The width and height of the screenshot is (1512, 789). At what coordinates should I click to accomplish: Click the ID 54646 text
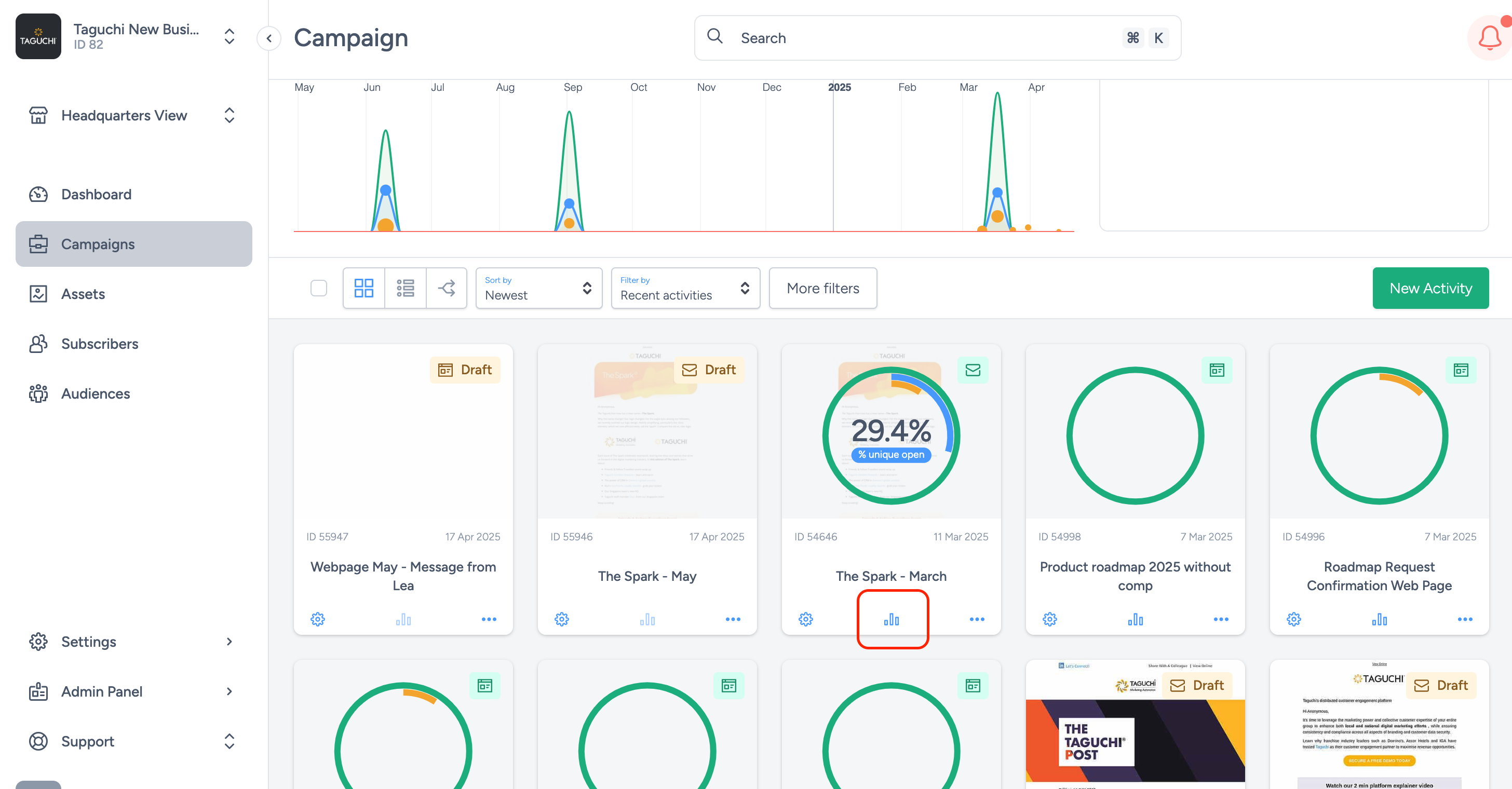[816, 537]
